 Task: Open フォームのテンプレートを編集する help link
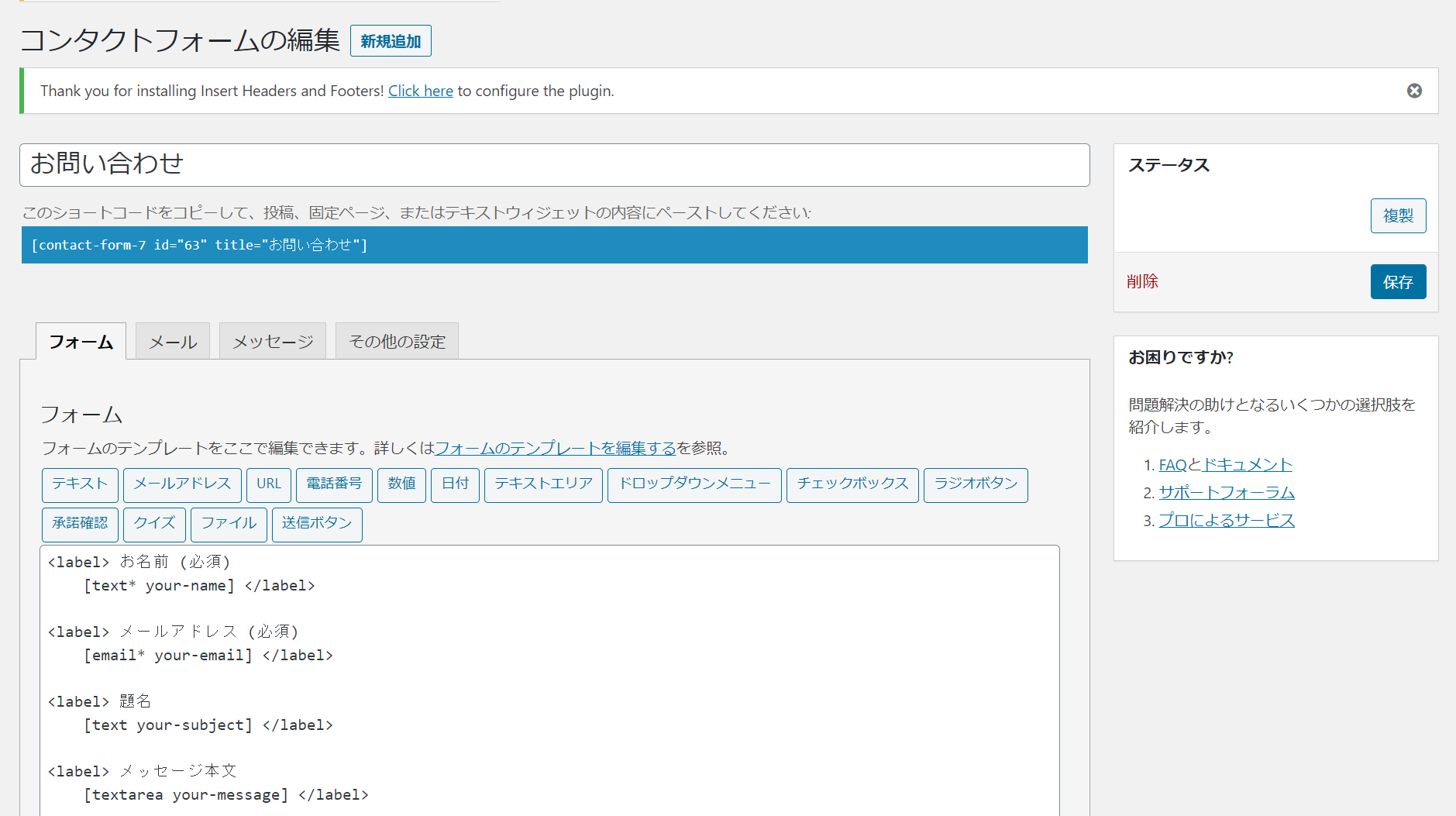[556, 448]
